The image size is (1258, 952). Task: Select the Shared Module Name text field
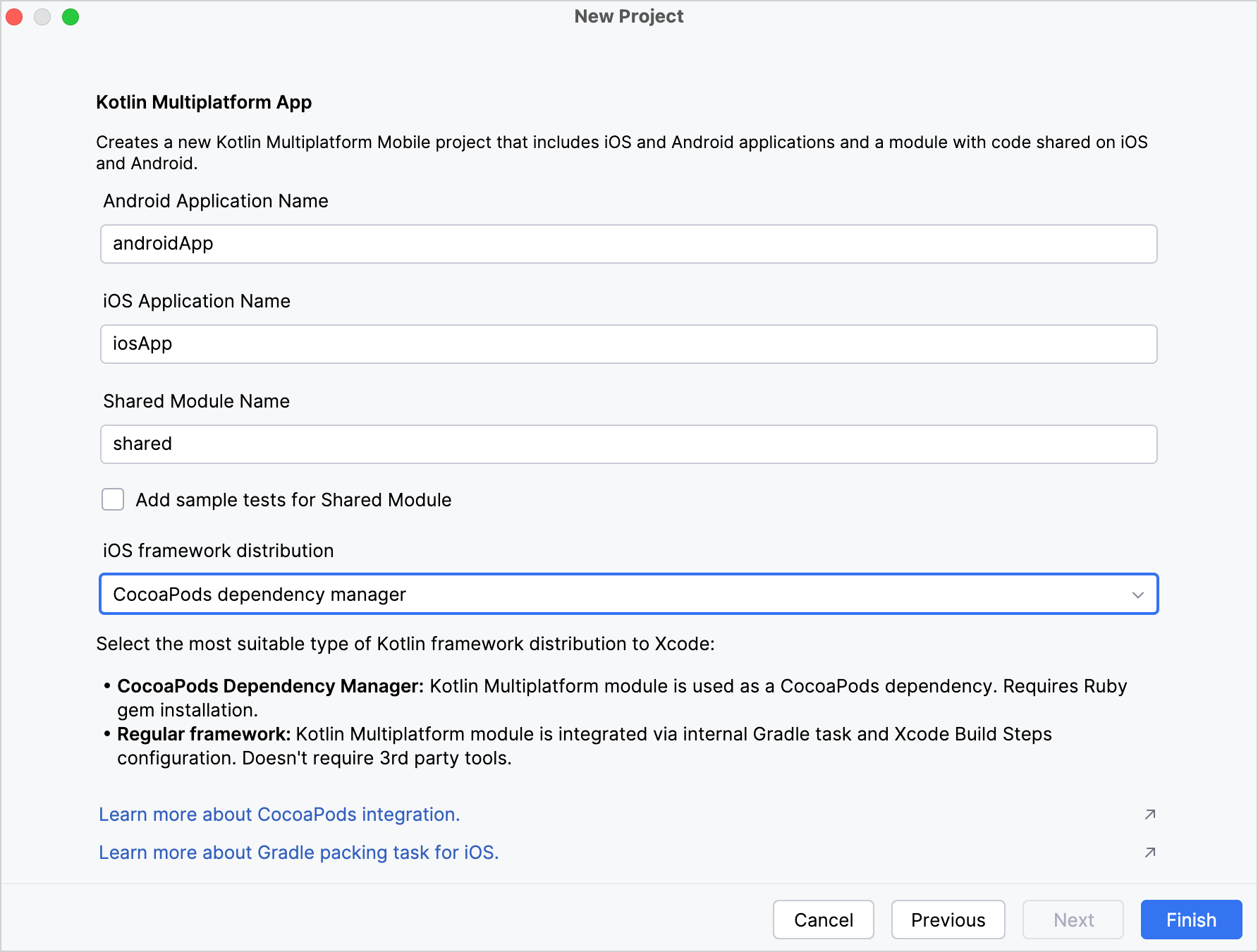(628, 444)
